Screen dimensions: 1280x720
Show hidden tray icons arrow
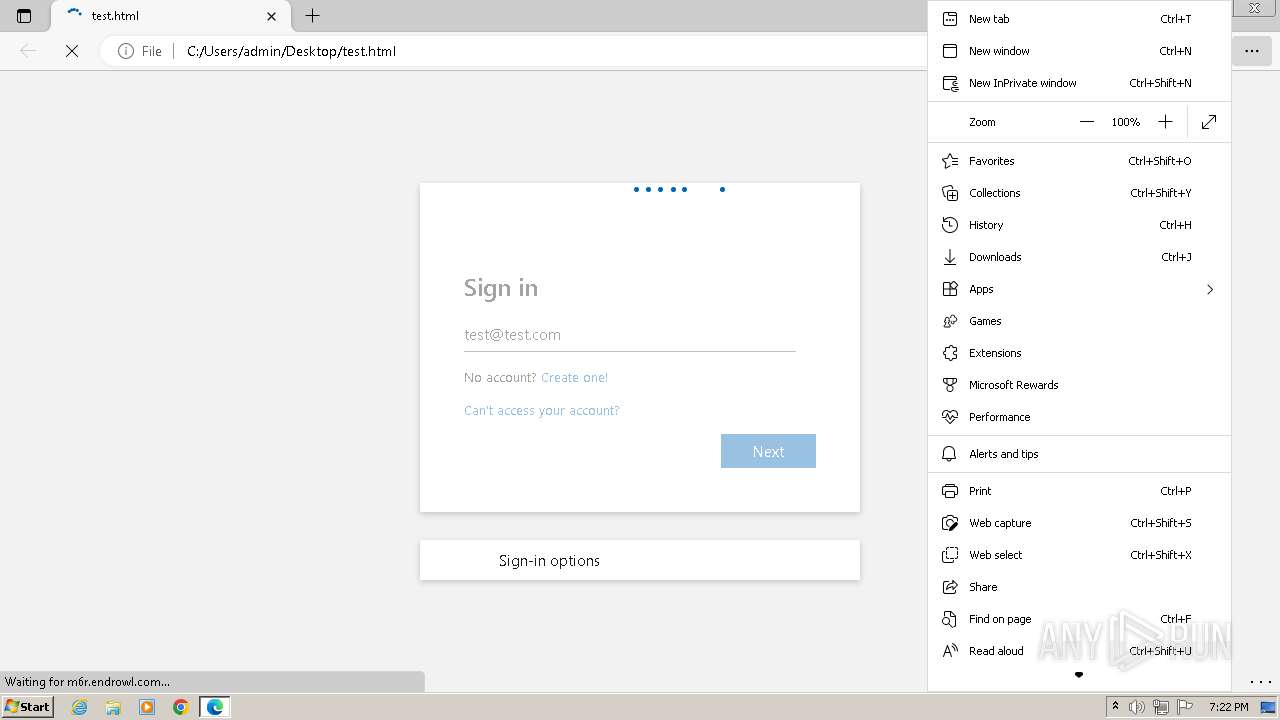pos(1115,707)
